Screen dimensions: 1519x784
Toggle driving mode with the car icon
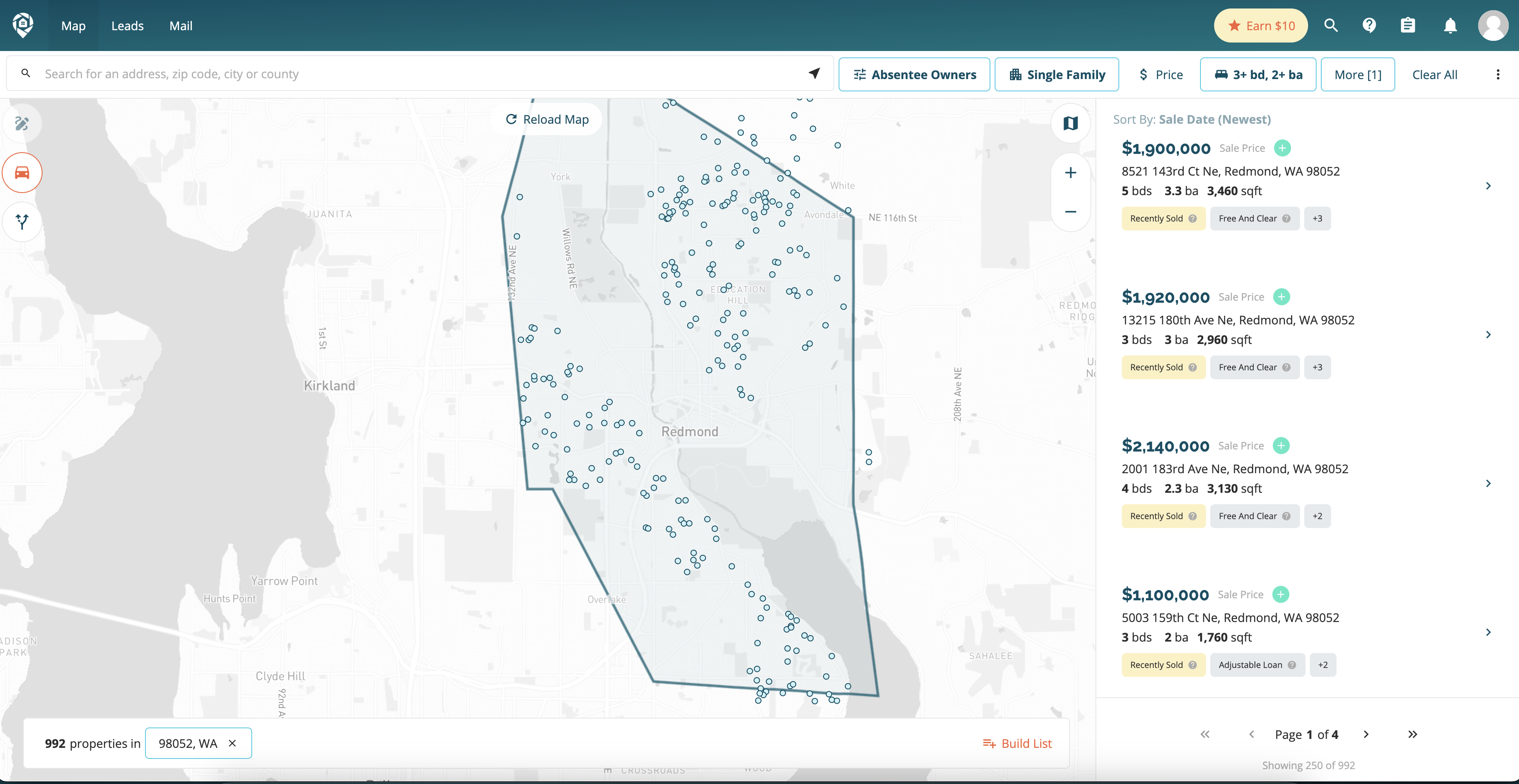22,173
